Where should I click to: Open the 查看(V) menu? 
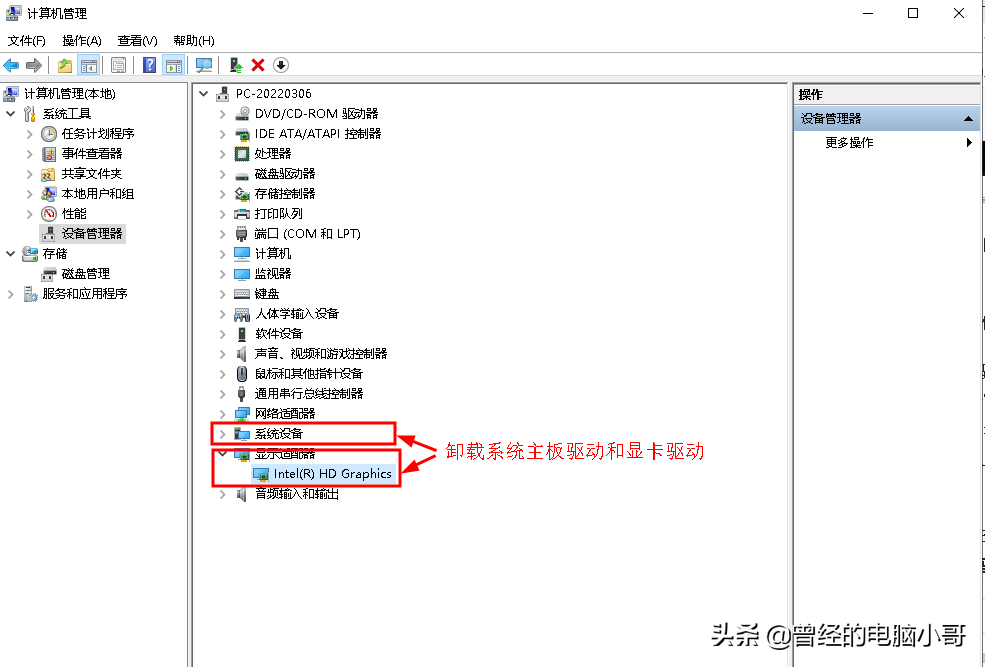pos(137,41)
